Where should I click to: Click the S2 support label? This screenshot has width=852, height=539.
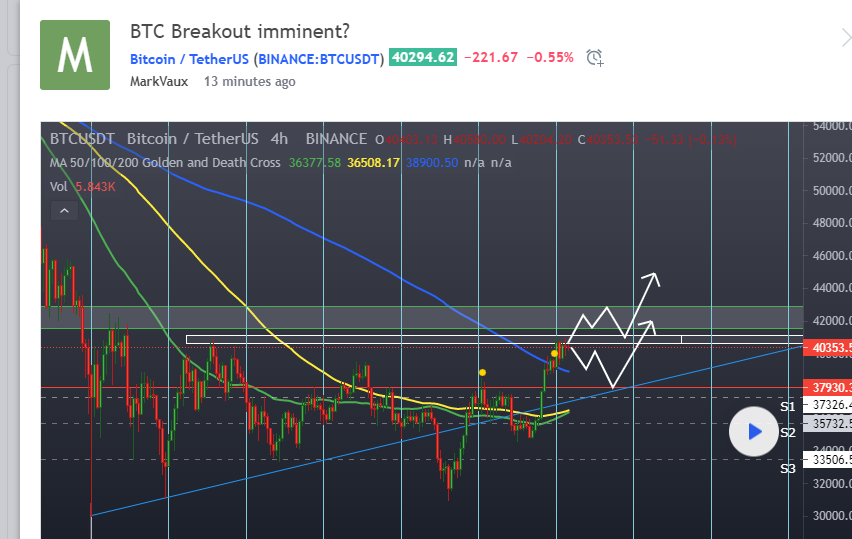pos(788,433)
